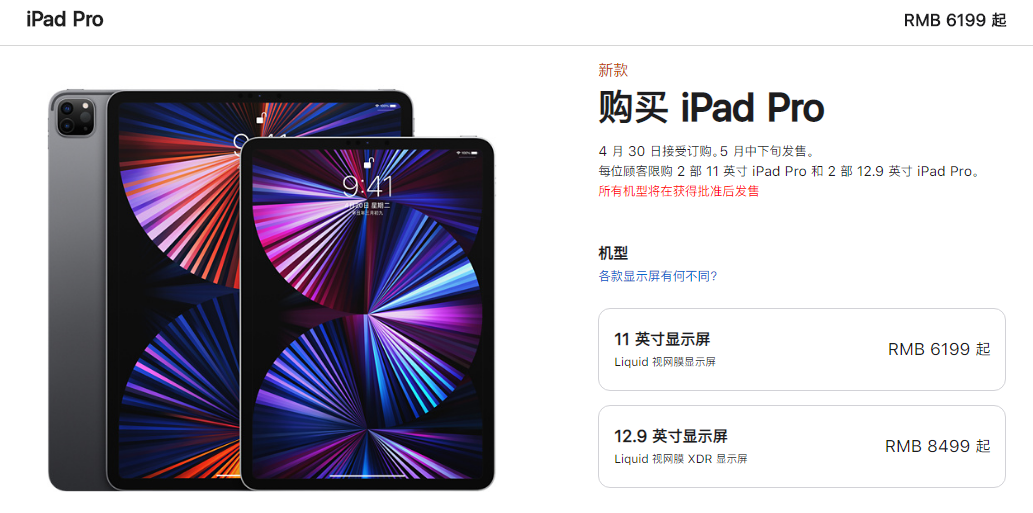This screenshot has width=1033, height=513.
Task: Click RMB 6199 起 in the top bar
Action: tap(955, 20)
